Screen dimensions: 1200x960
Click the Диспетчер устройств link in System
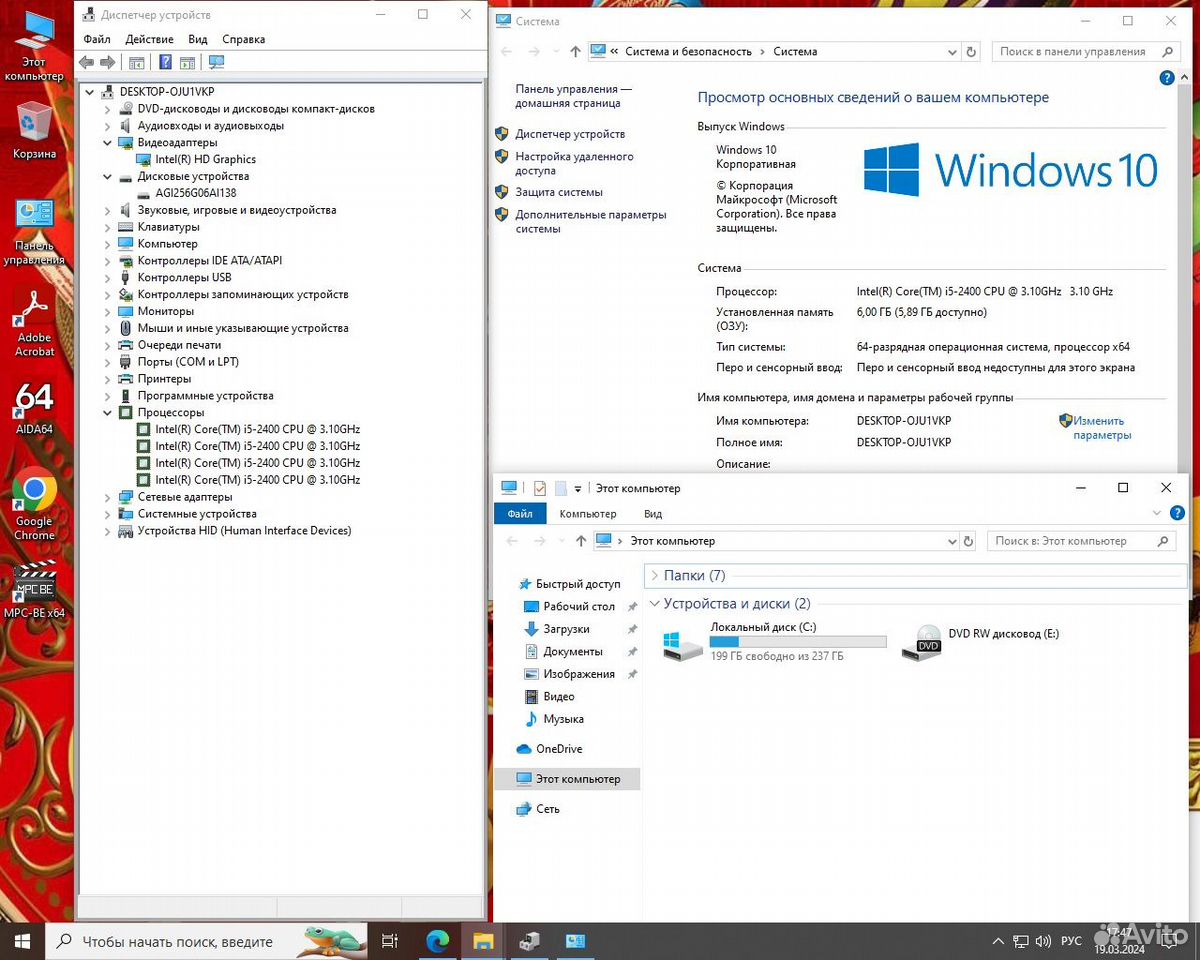click(570, 134)
